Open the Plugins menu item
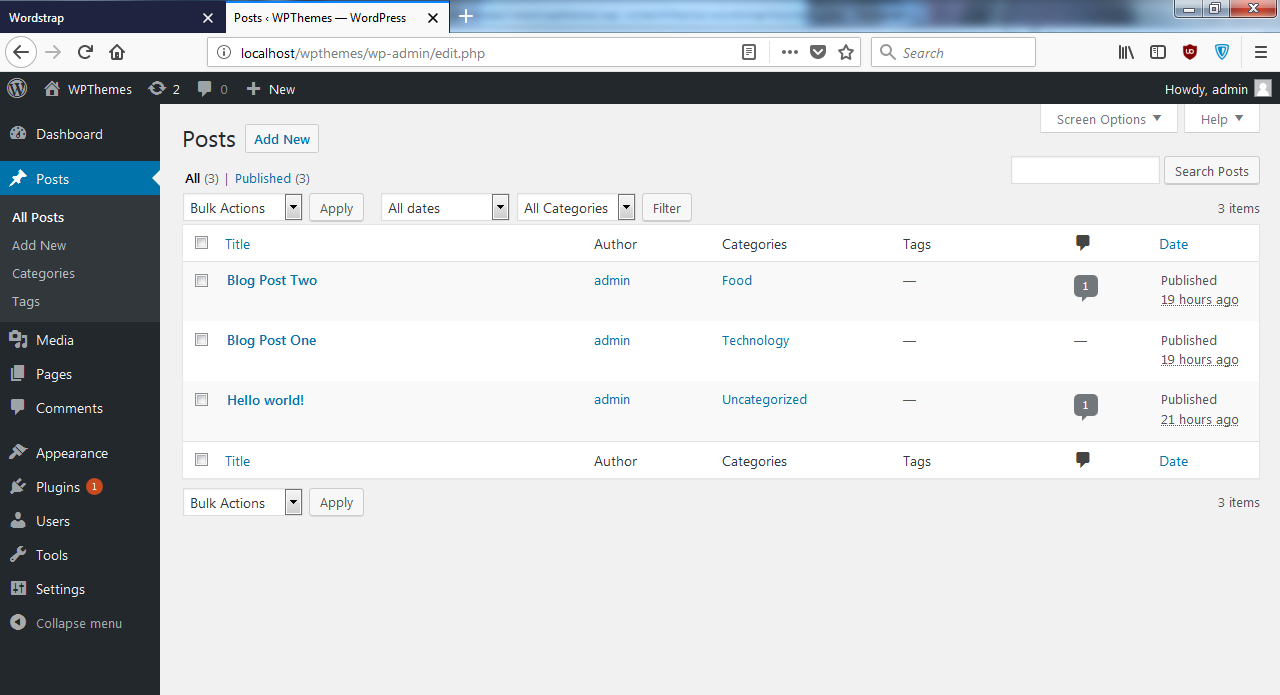 point(80,487)
